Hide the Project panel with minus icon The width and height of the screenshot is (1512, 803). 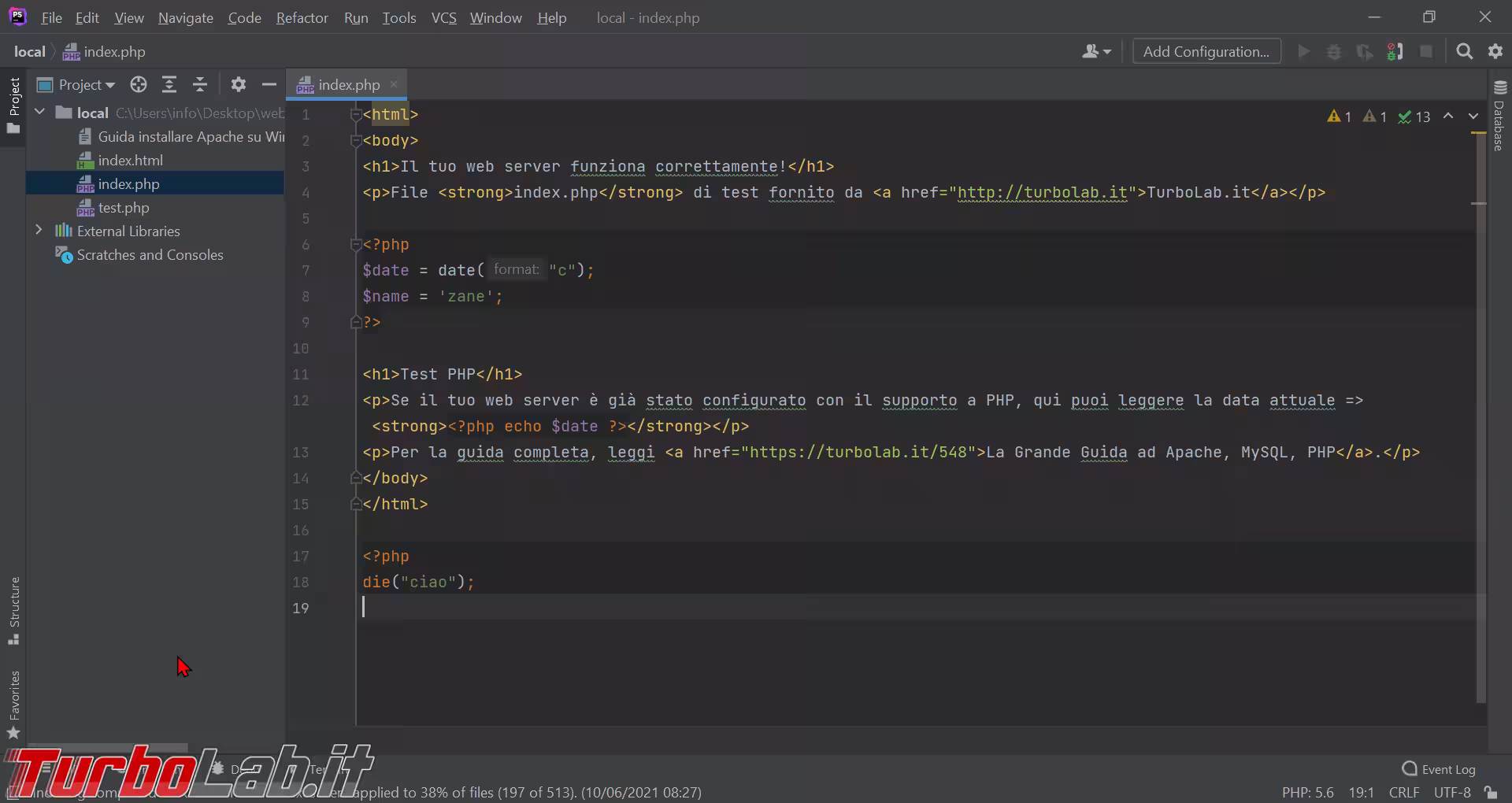click(x=269, y=84)
